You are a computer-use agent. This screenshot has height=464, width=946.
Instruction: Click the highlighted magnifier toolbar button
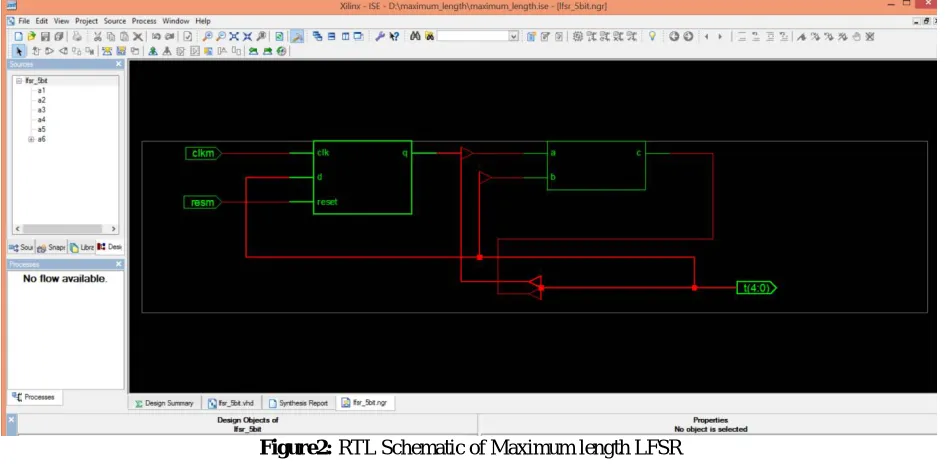coord(297,36)
